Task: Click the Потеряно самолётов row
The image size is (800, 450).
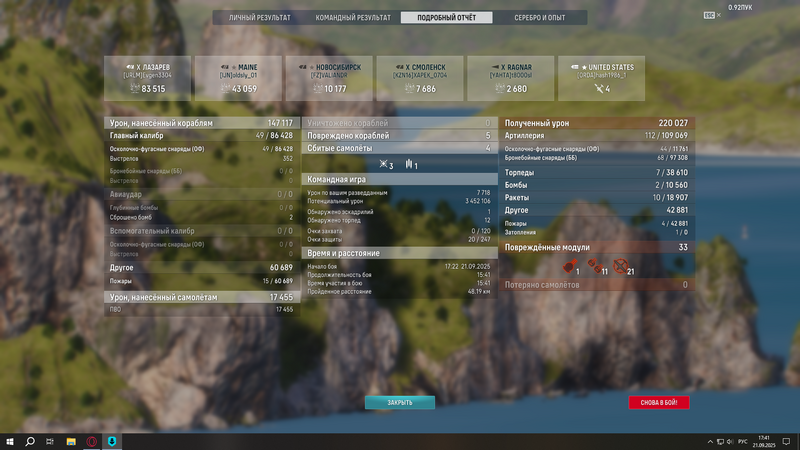Action: [597, 285]
